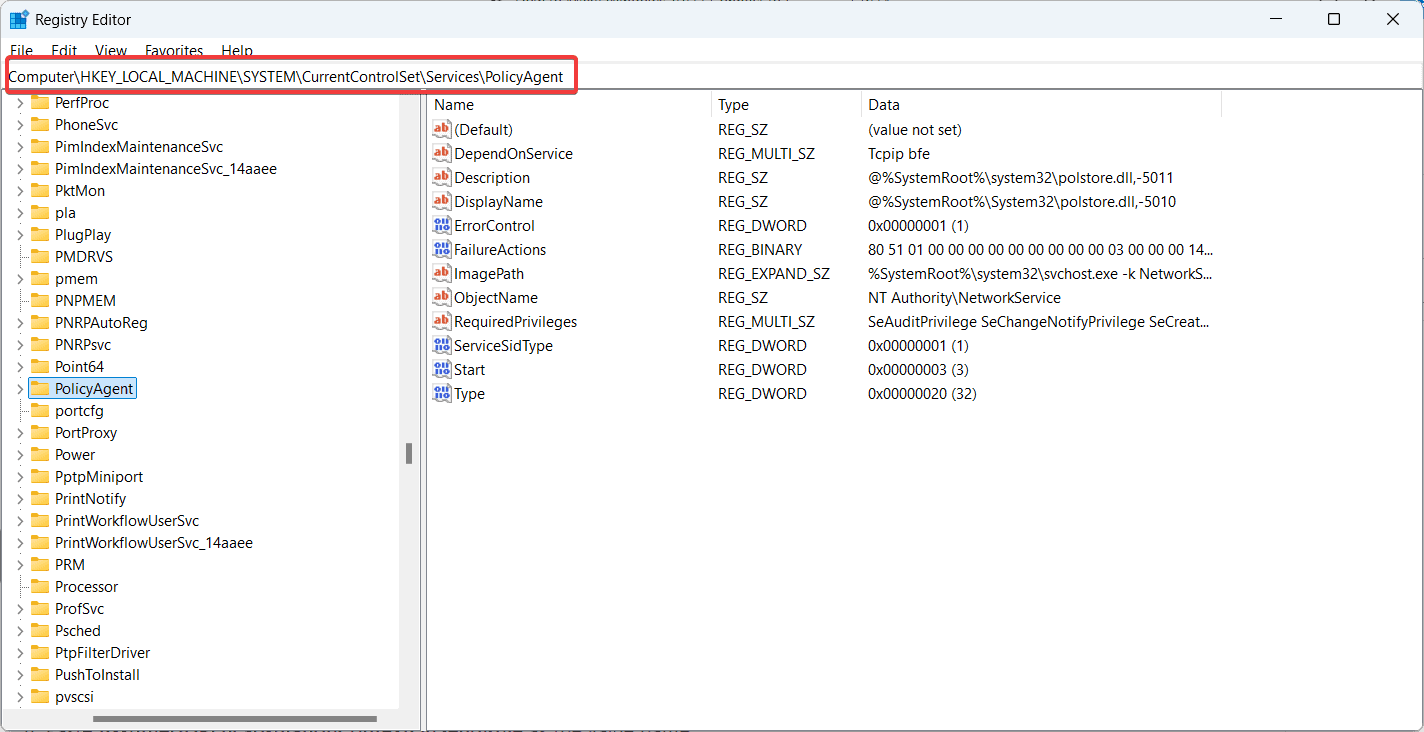Click the '0x00000020 (32)' data value
This screenshot has width=1424, height=732.
click(922, 393)
